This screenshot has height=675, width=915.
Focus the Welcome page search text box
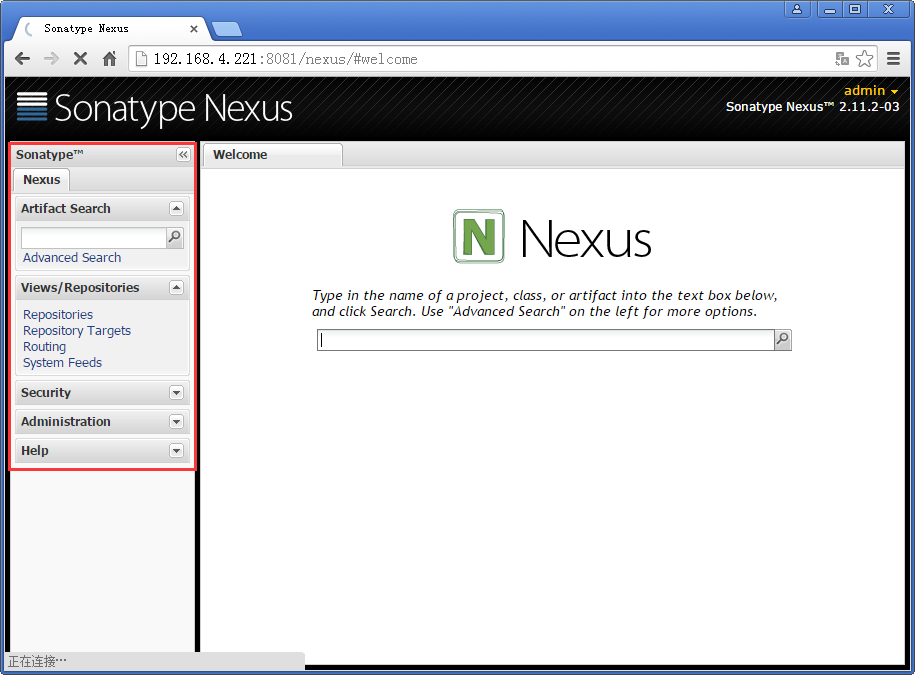pyautogui.click(x=546, y=340)
